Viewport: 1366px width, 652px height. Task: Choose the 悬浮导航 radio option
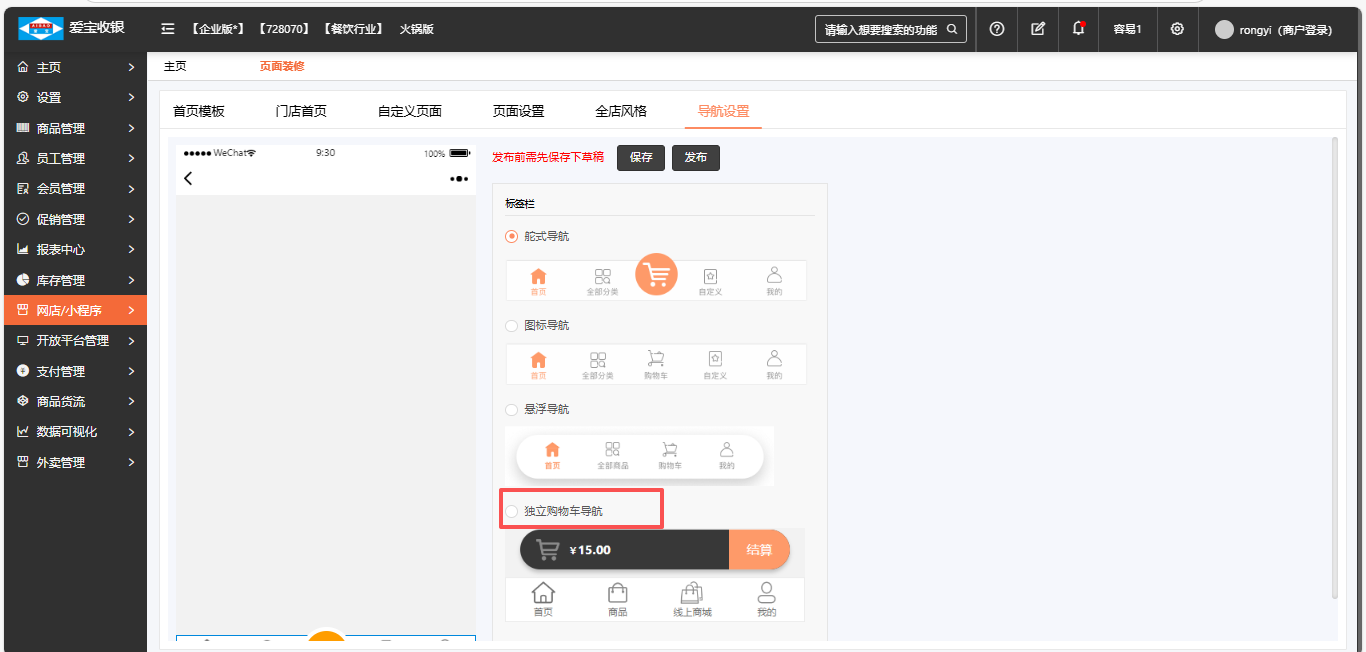[512, 410]
